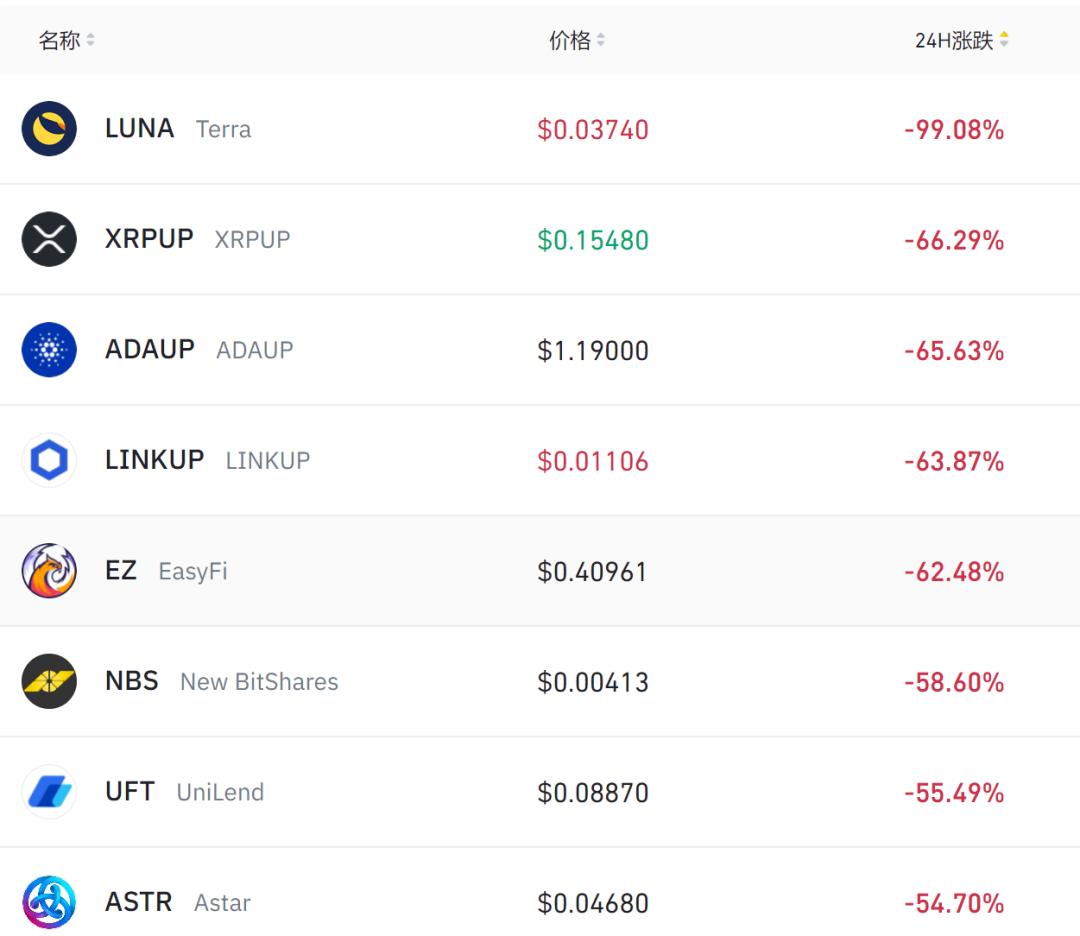The width and height of the screenshot is (1080, 936).
Task: Open the LUNA ticker name link
Action: [139, 129]
